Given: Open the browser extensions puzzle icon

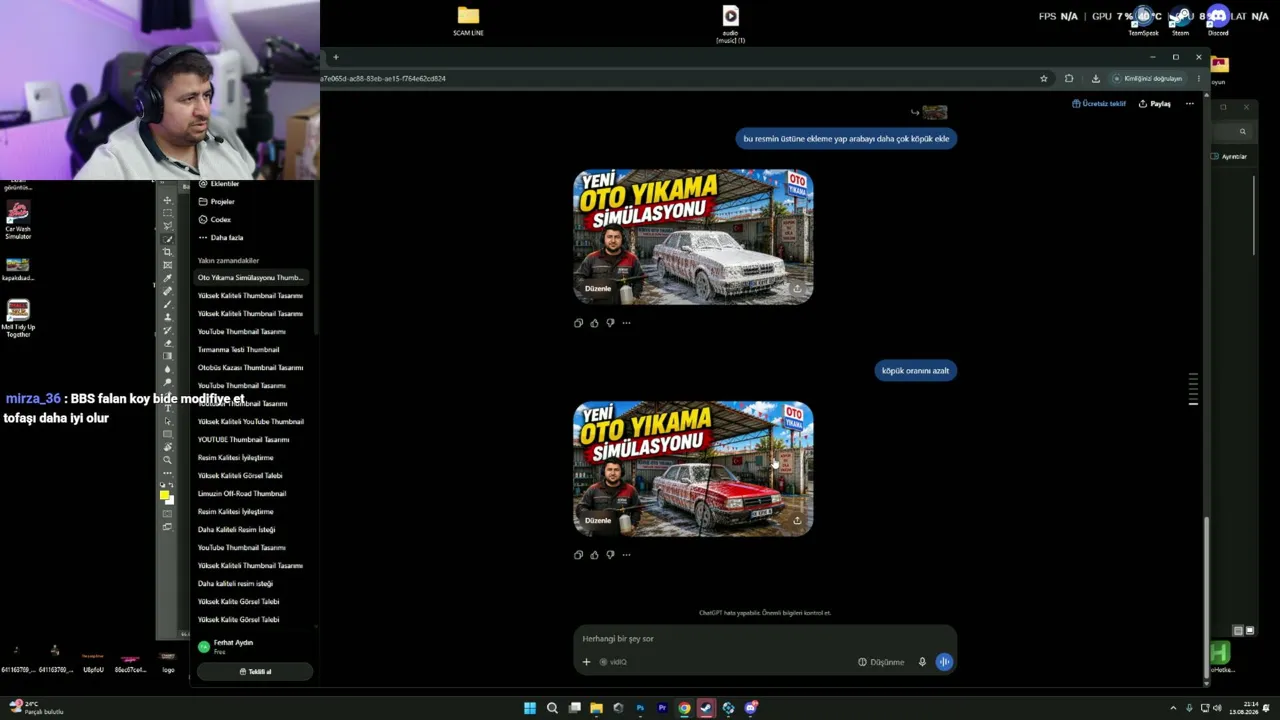Looking at the screenshot, I should pyautogui.click(x=1069, y=79).
